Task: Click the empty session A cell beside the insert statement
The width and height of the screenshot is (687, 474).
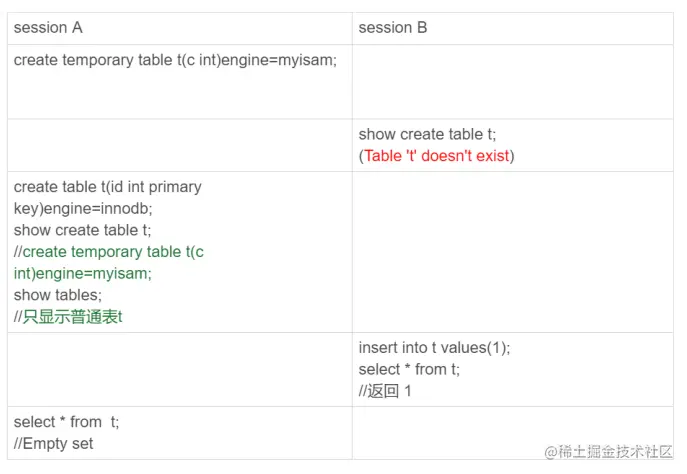Action: [180, 369]
